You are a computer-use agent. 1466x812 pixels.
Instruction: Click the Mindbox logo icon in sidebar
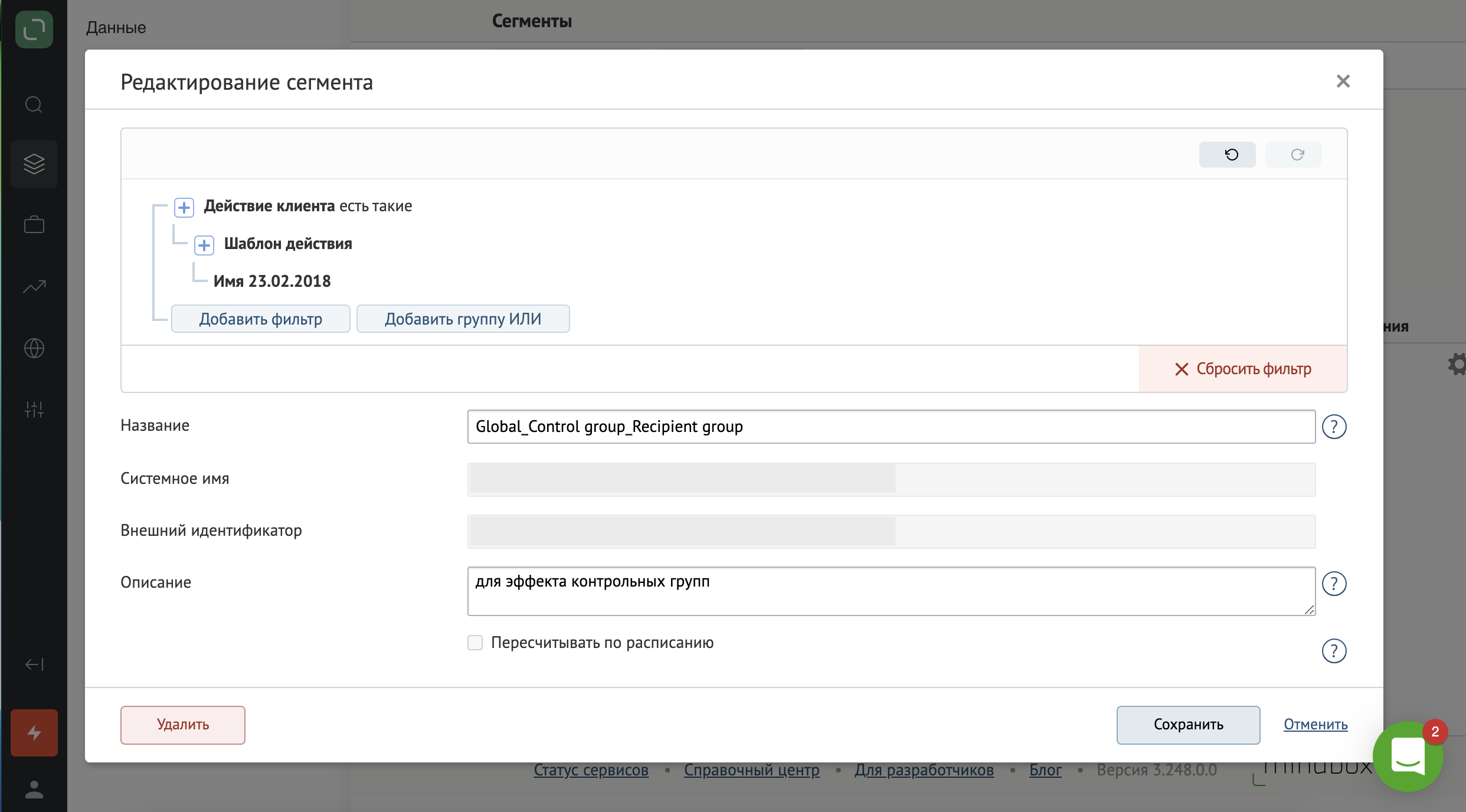pos(34,30)
